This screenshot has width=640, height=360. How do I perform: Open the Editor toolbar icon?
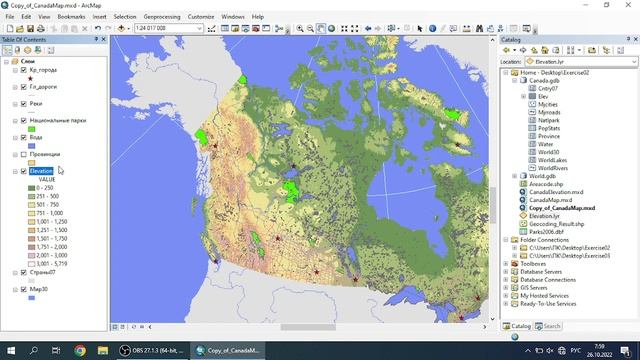[211, 29]
